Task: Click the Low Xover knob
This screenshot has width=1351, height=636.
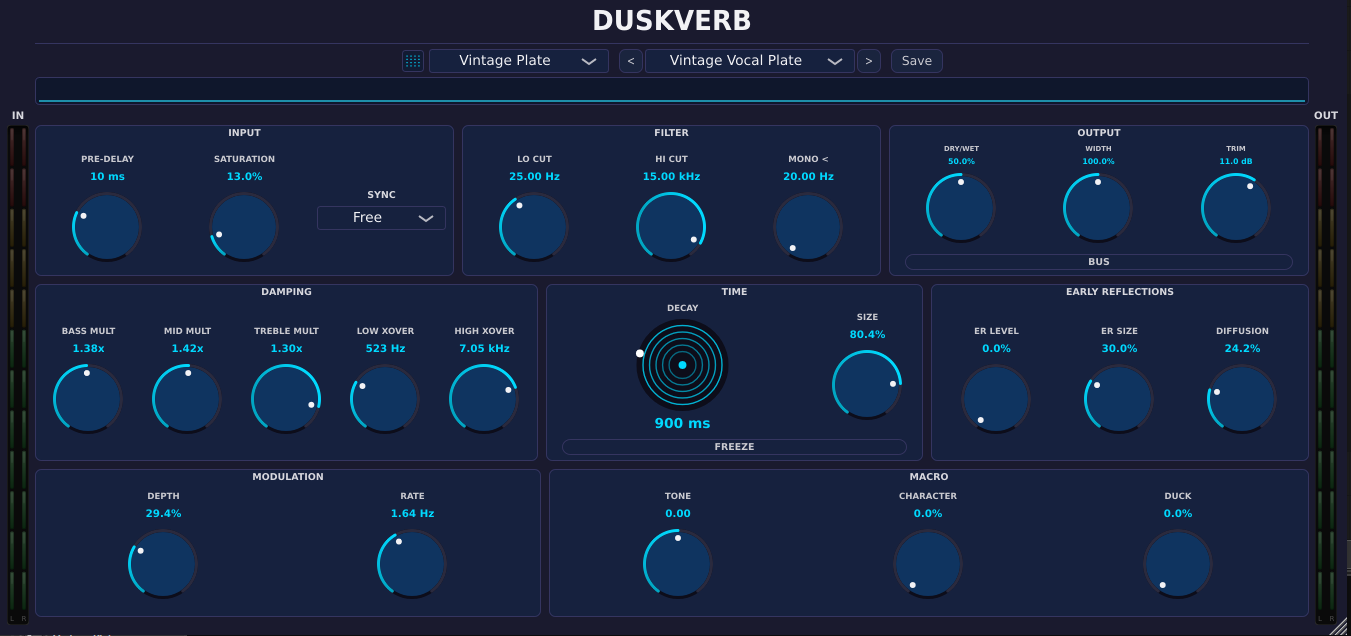Action: tap(385, 398)
